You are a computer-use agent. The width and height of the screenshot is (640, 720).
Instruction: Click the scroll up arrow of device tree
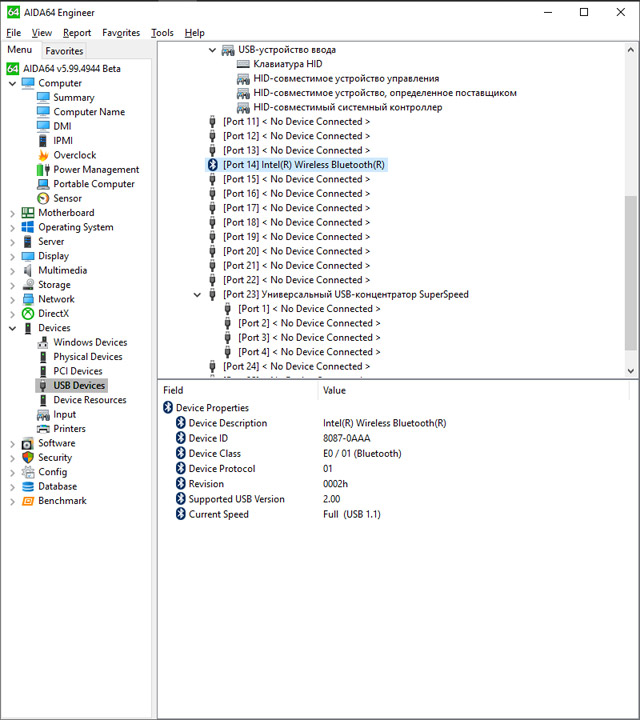click(631, 50)
